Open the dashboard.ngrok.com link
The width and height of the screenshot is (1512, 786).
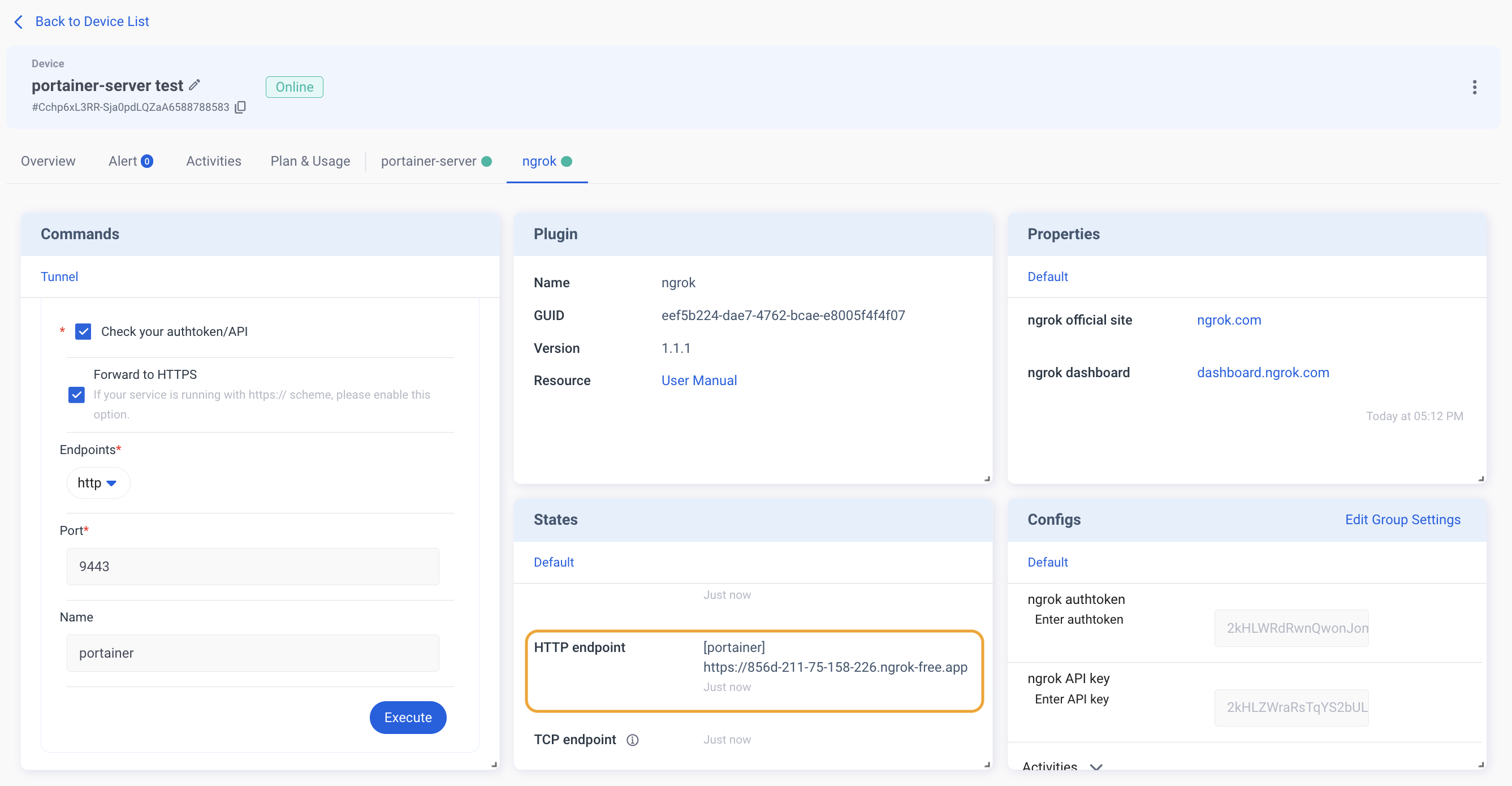click(1263, 373)
